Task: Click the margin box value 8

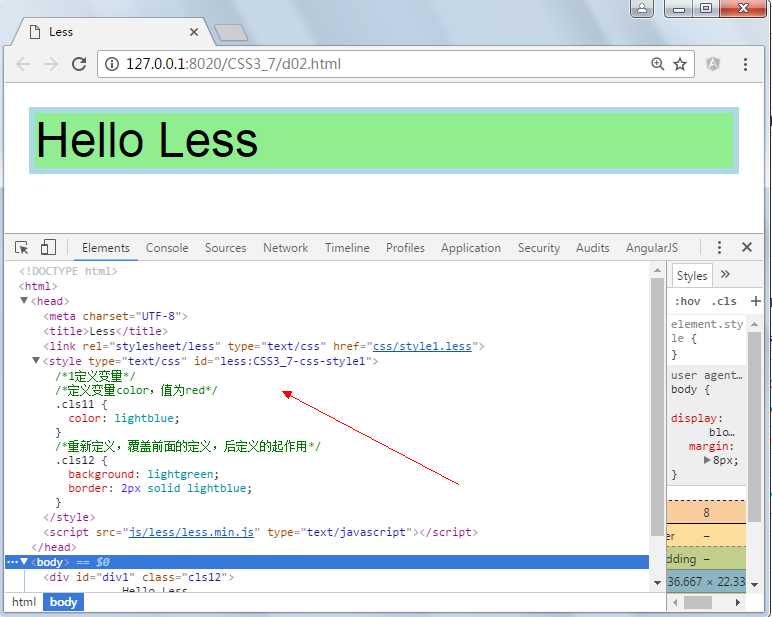Action: [707, 513]
